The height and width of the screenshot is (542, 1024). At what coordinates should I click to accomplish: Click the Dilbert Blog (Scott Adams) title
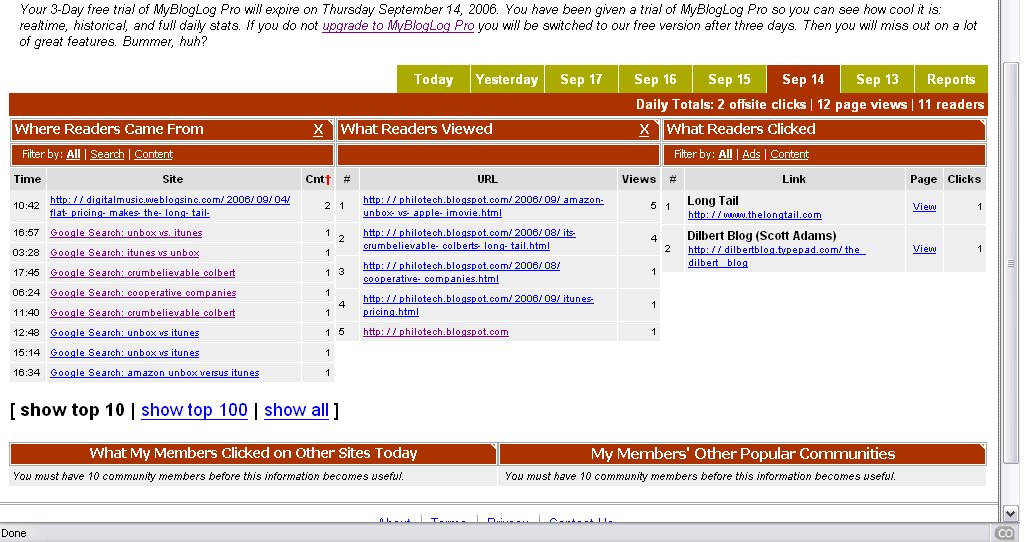pyautogui.click(x=761, y=236)
